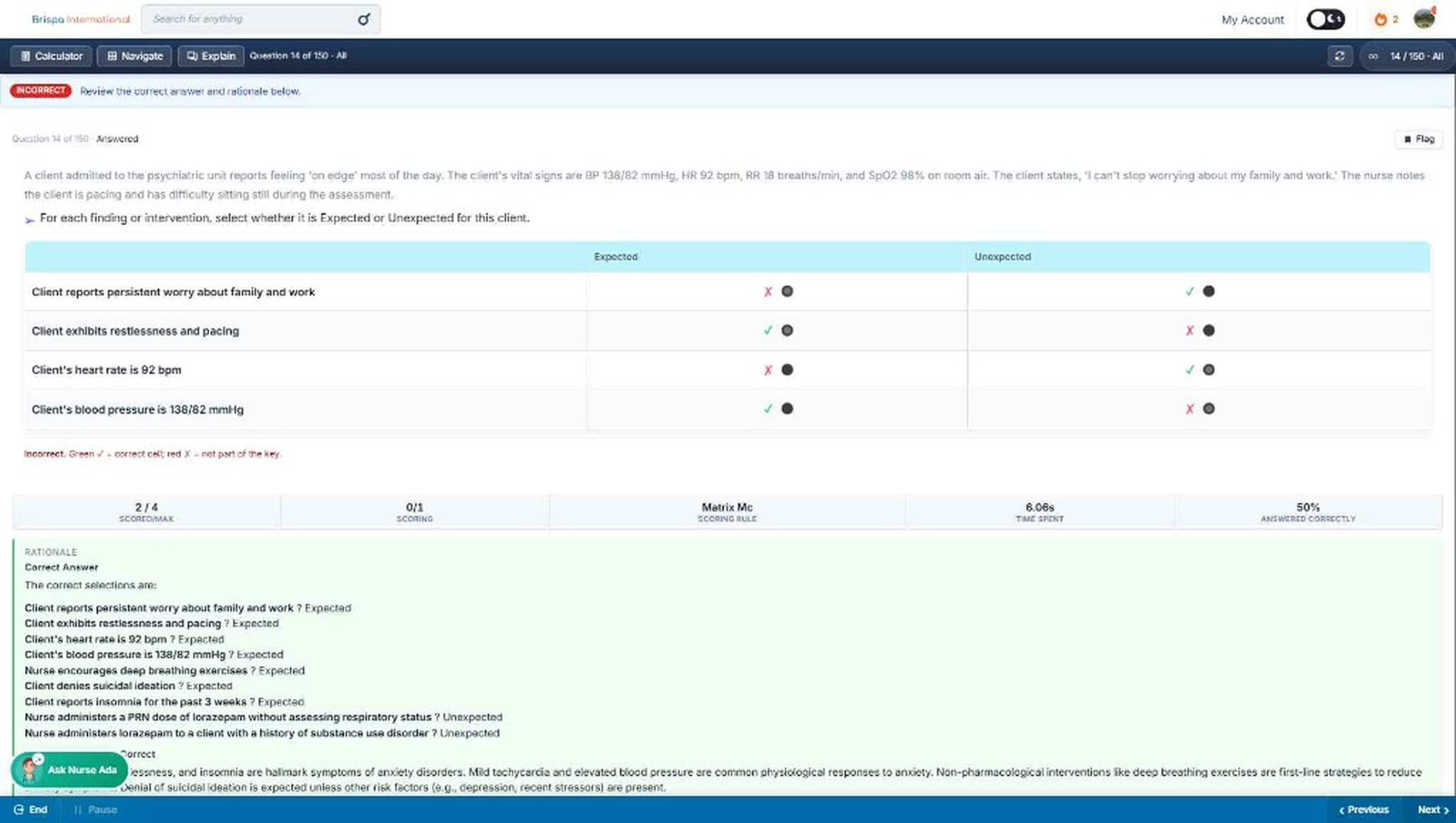The width and height of the screenshot is (1456, 823).
Task: Click the RATIONALE heading
Action: pos(50,552)
